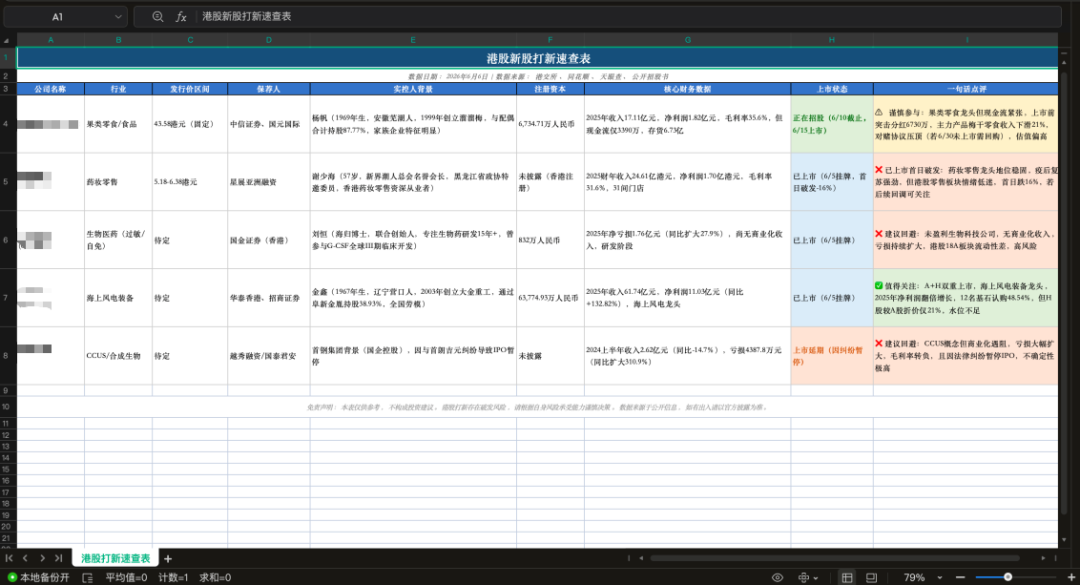Click the horizontal scrollbar thumb
1080x585 pixels.
[834, 558]
